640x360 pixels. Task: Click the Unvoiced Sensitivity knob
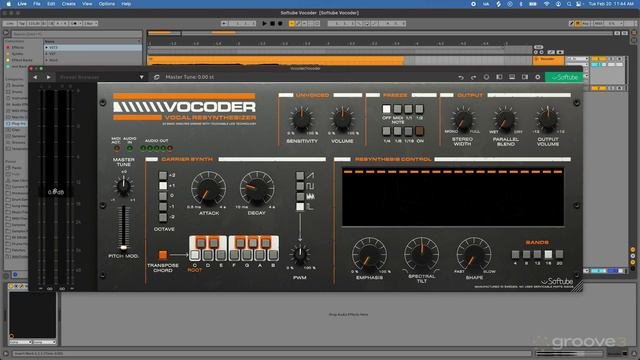point(301,119)
